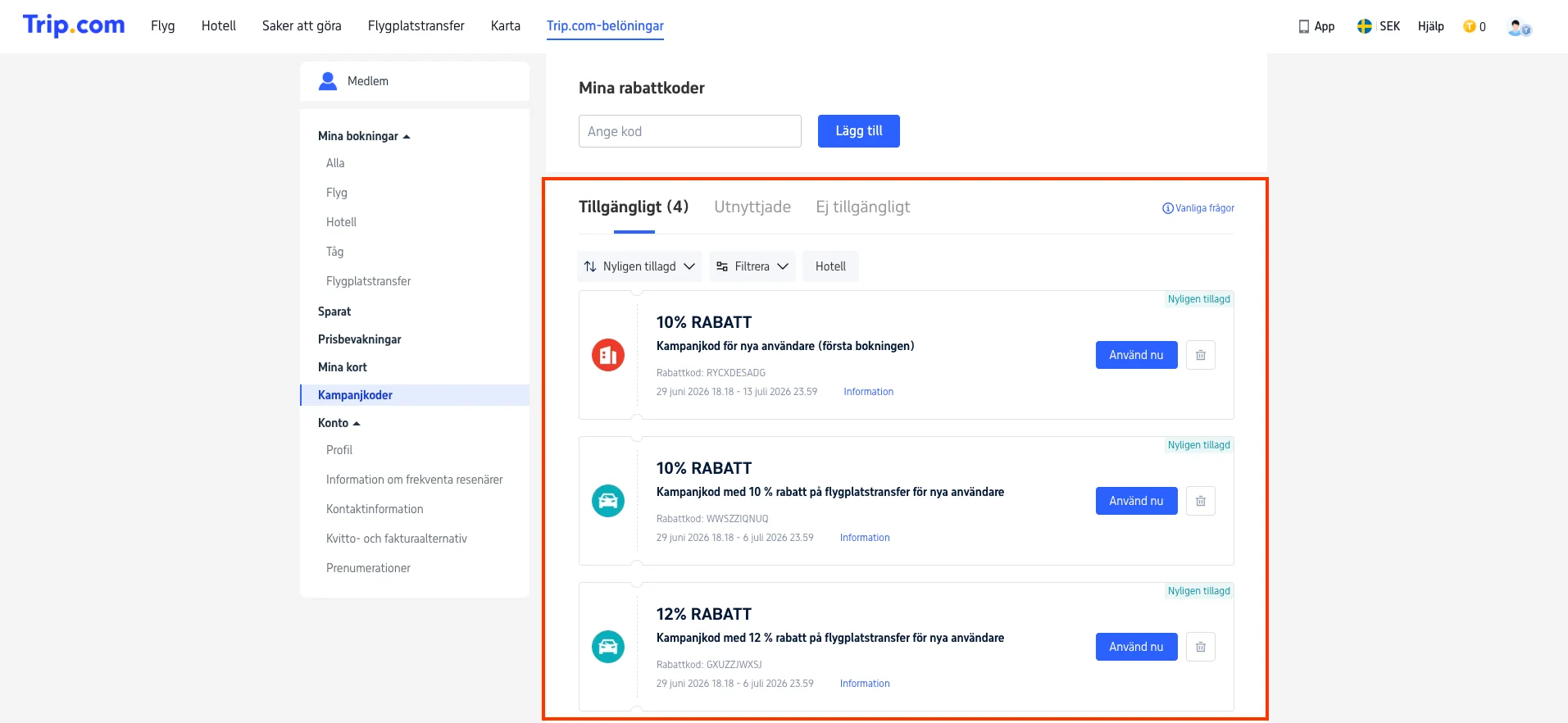Image resolution: width=1568 pixels, height=723 pixels.
Task: Open Trip Coins balance icon
Action: 1469,26
